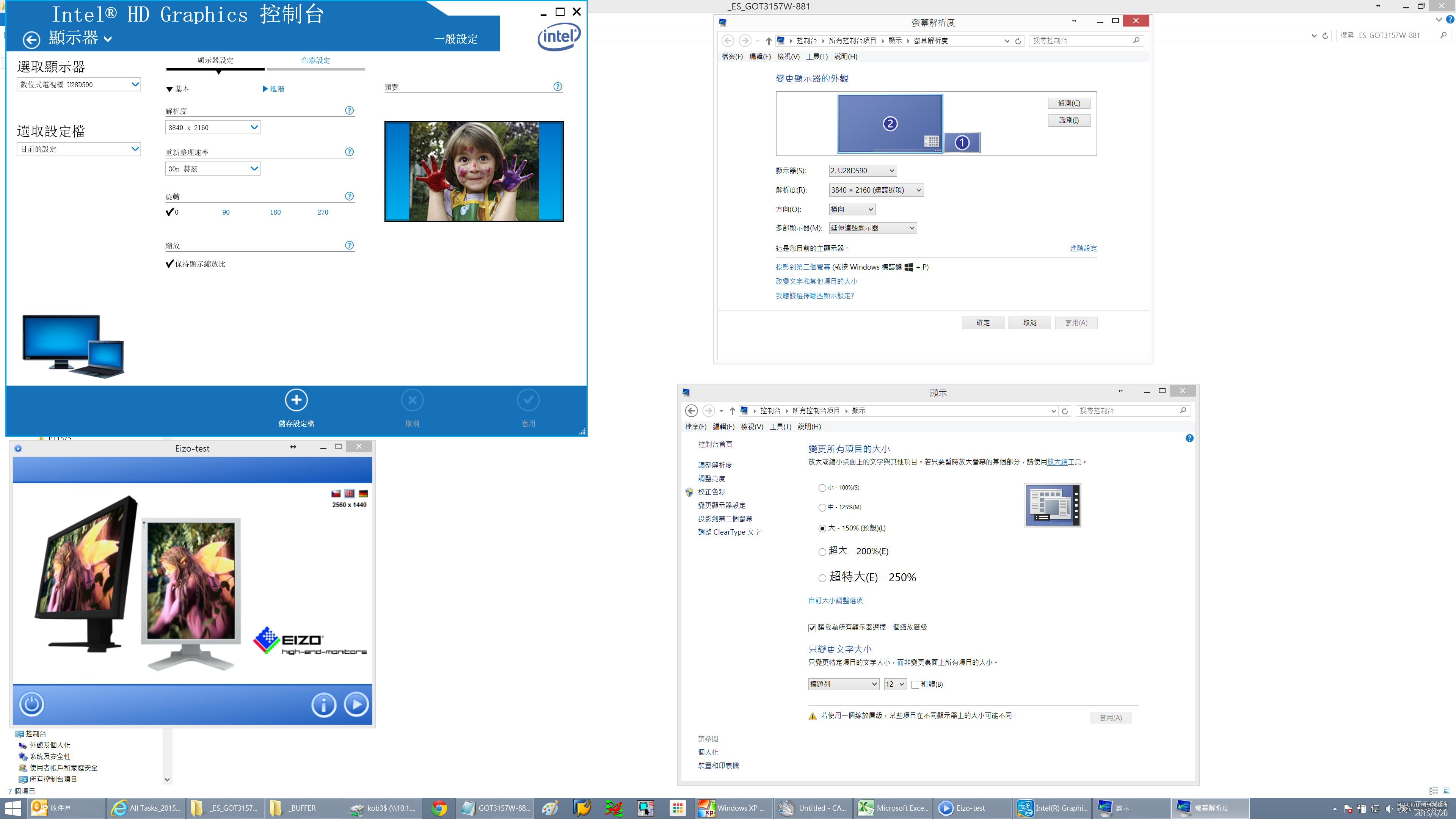Viewport: 1456px width, 819px height.
Task: Open the refresh rate 30p dropdown
Action: pyautogui.click(x=212, y=169)
